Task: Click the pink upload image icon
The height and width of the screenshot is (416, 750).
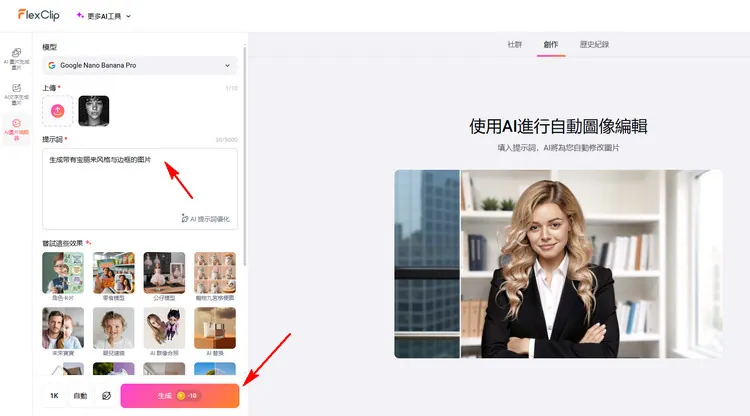Action: [x=58, y=110]
